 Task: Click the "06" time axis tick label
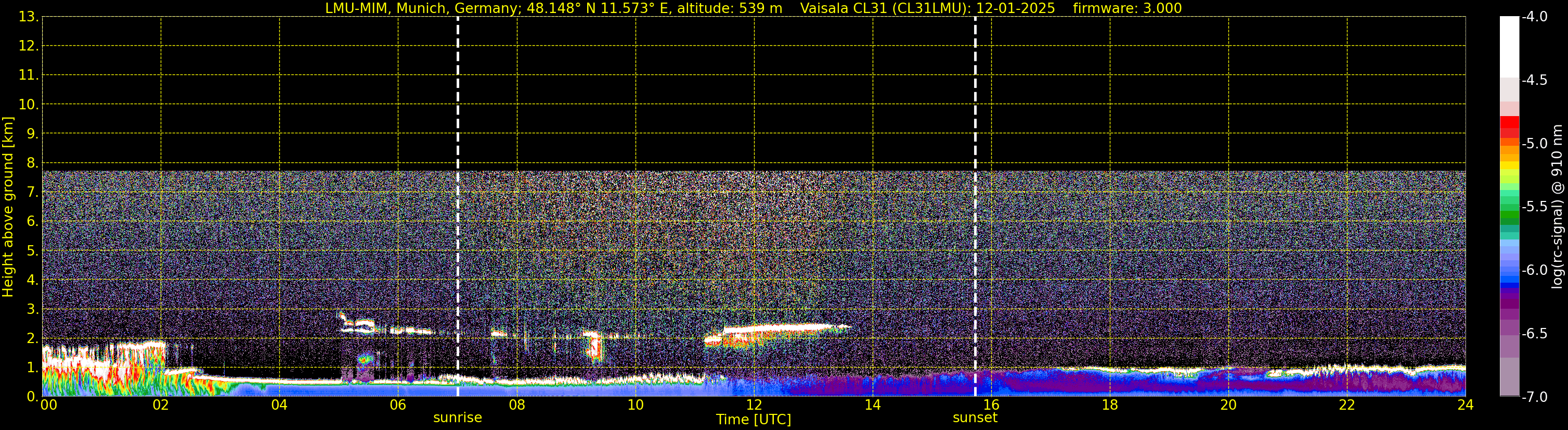398,405
